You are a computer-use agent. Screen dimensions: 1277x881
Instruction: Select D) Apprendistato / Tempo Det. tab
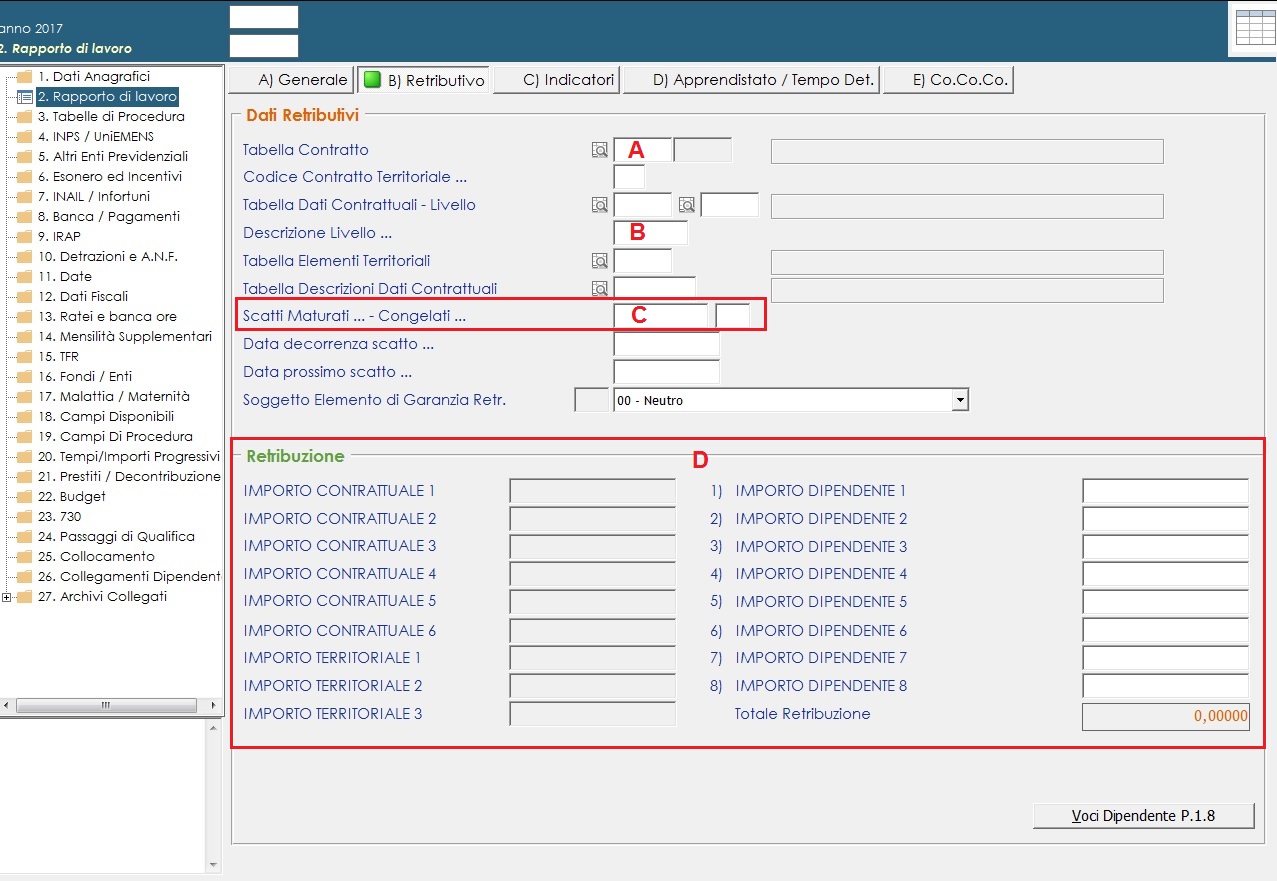751,80
